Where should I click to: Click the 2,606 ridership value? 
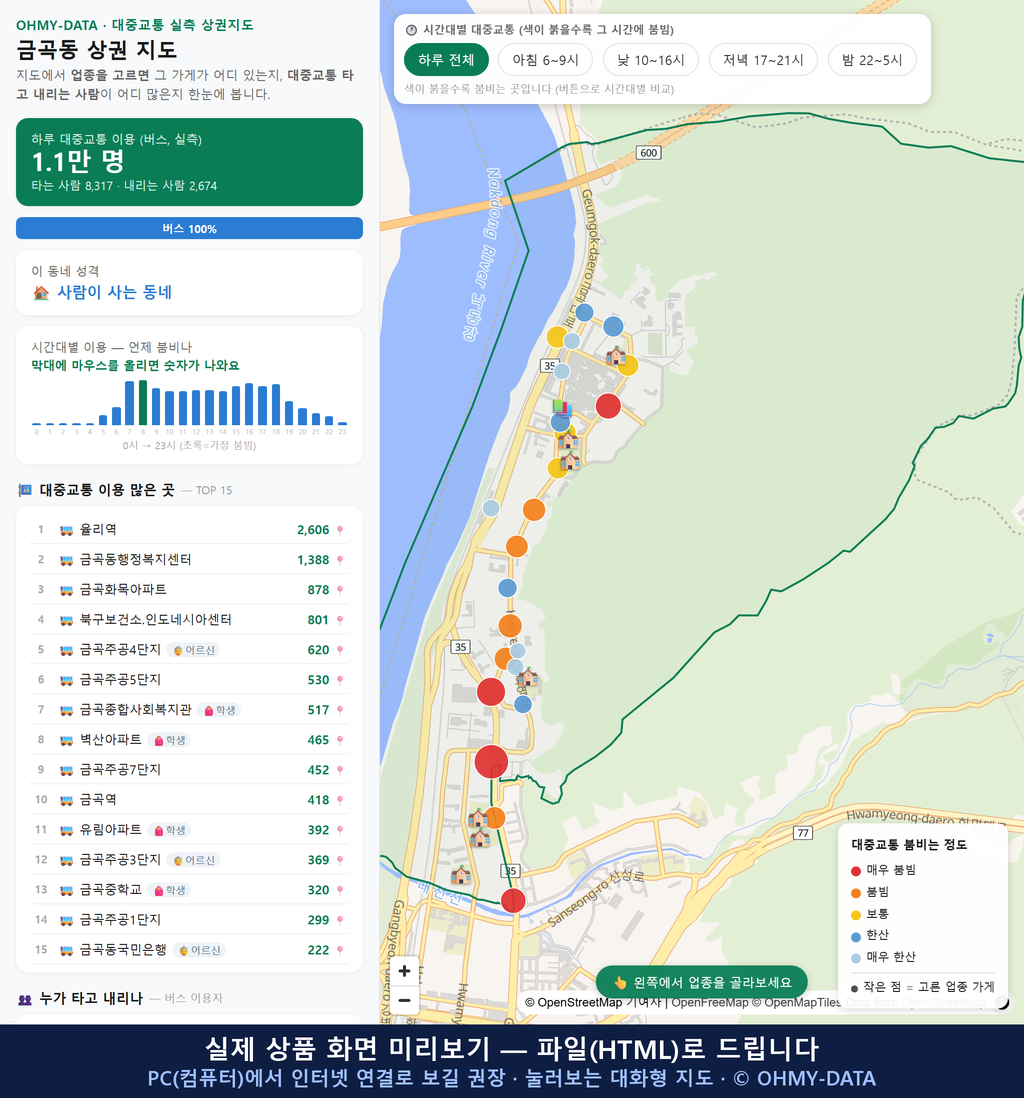312,530
